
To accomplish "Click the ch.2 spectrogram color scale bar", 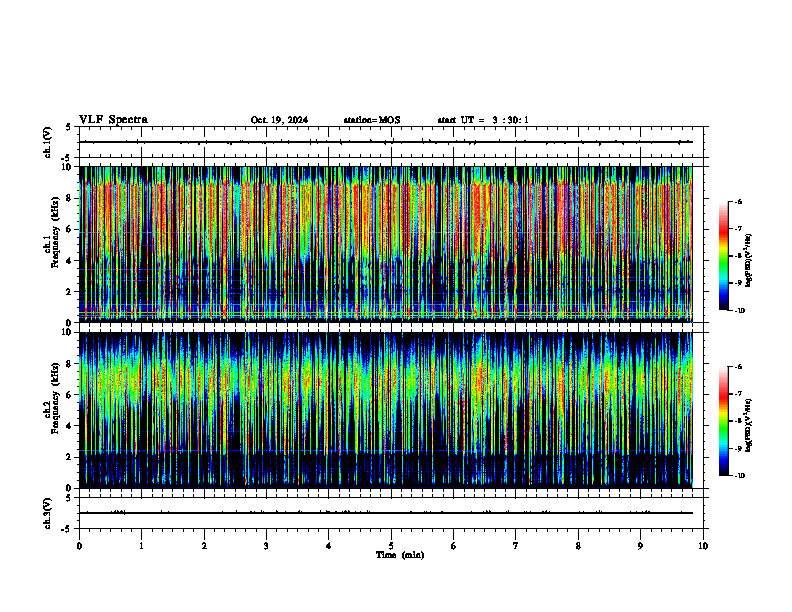I will (x=724, y=421).
